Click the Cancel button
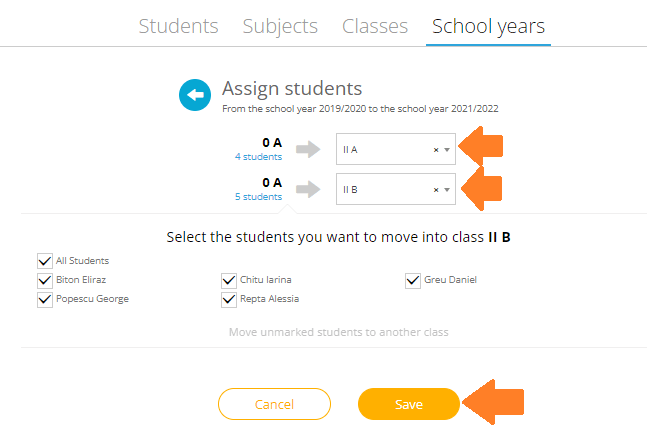 274,404
